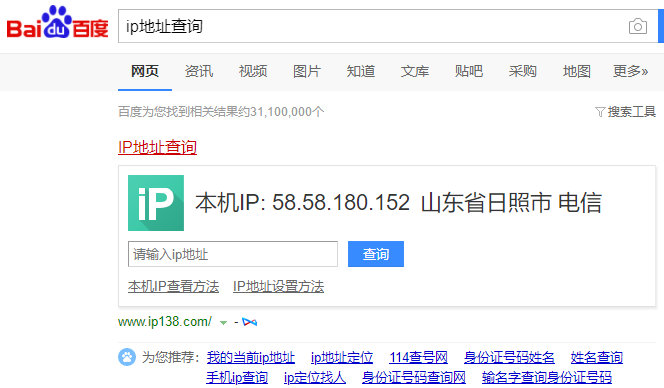Expand the www.ip138.com dropdown arrow
This screenshot has height=388, width=664.
pos(223,323)
